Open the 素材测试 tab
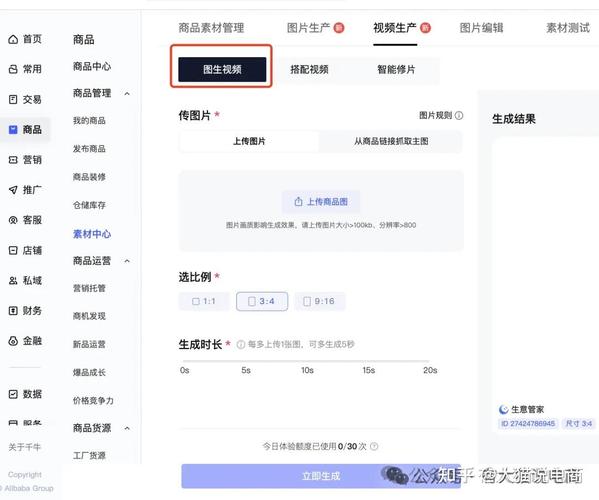The height and width of the screenshot is (500, 599). coord(568,28)
